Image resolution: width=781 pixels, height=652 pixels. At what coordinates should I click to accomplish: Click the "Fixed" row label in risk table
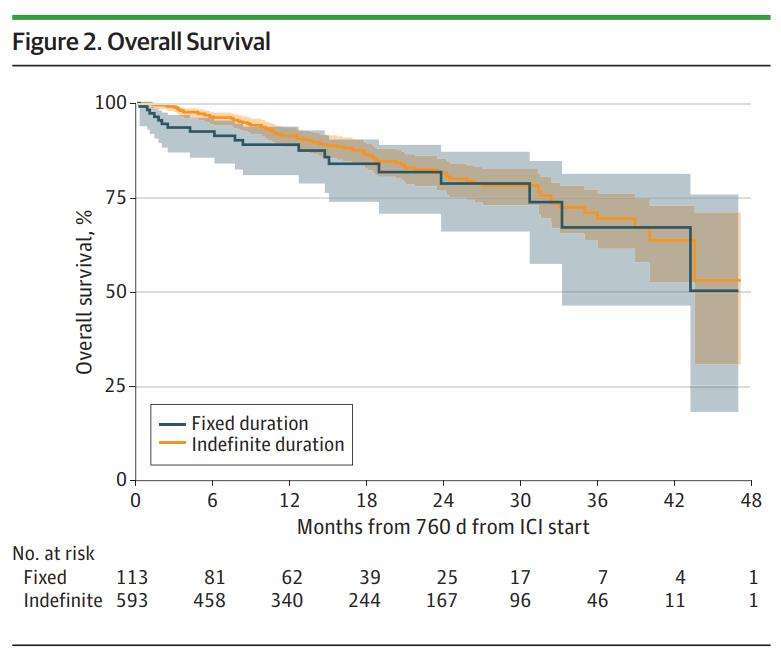pyautogui.click(x=45, y=577)
